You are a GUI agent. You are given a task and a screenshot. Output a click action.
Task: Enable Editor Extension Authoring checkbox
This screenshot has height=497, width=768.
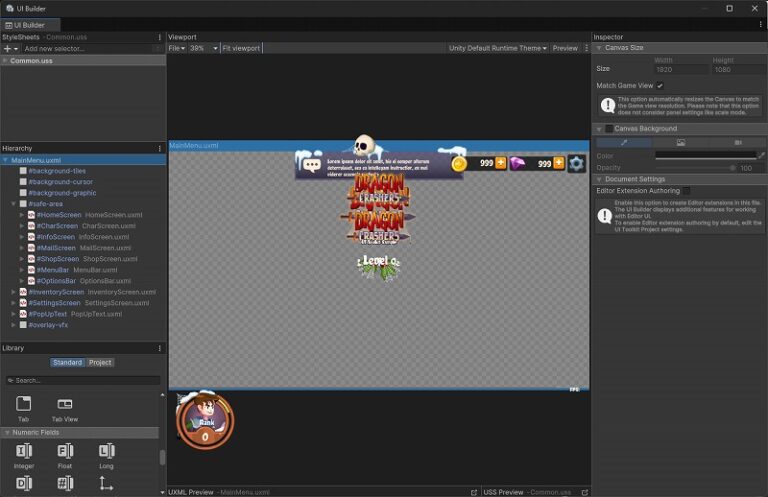(687, 190)
